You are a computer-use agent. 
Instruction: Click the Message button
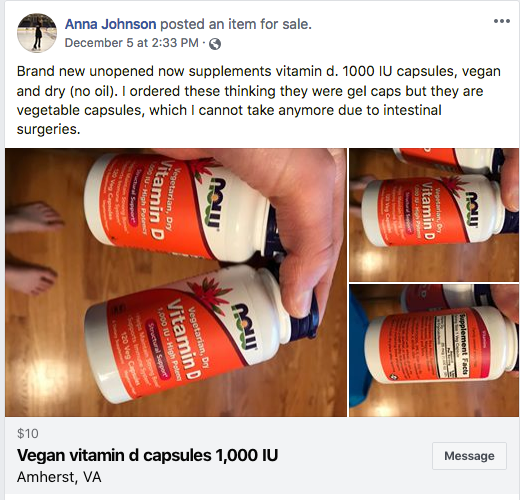pyautogui.click(x=469, y=456)
